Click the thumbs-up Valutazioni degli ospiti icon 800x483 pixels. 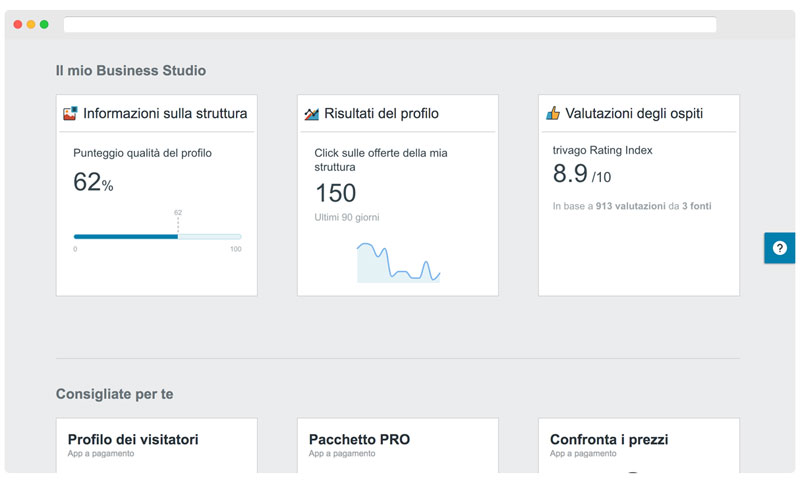[553, 114]
